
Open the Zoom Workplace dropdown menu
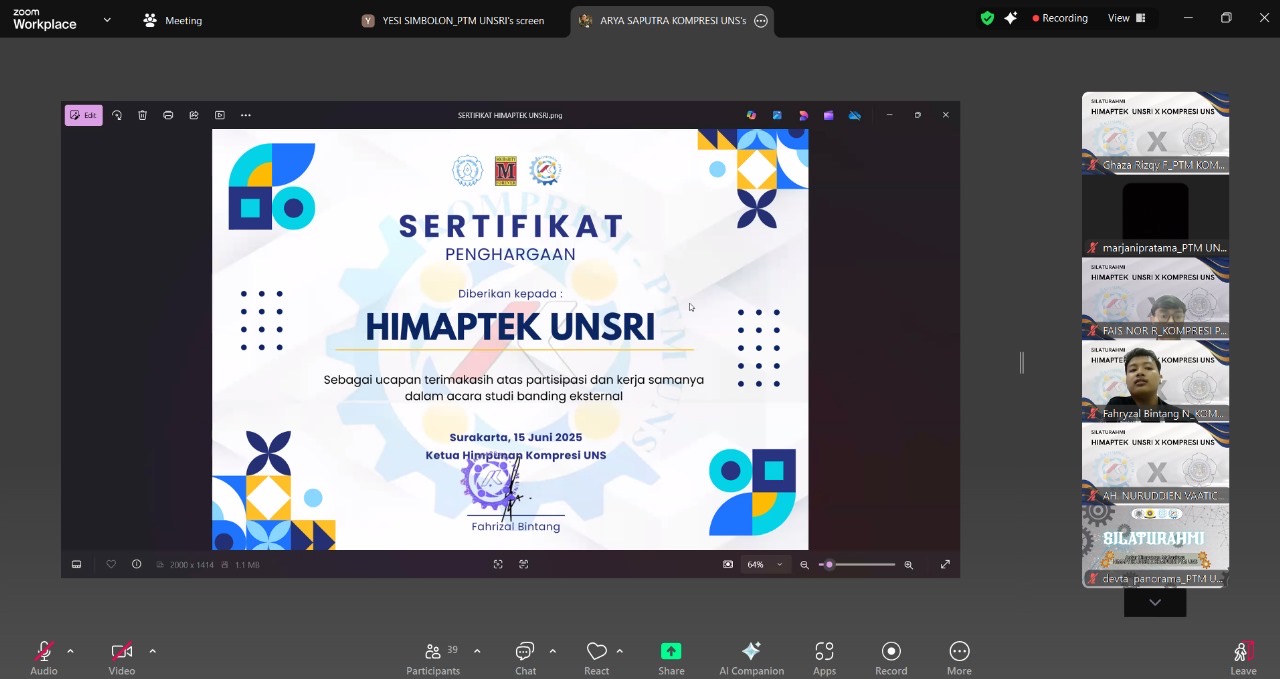[x=107, y=20]
